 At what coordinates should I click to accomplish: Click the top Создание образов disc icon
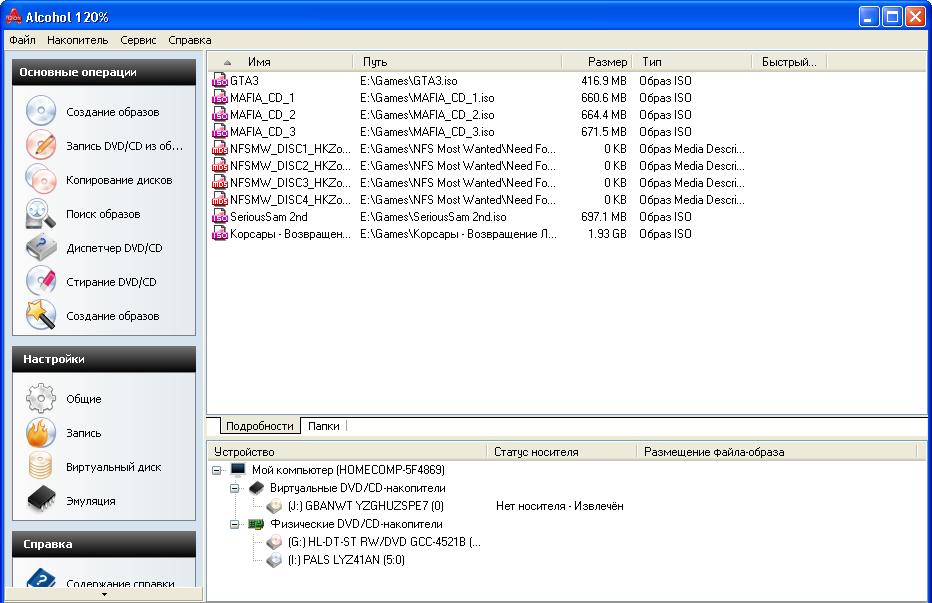pyautogui.click(x=40, y=111)
